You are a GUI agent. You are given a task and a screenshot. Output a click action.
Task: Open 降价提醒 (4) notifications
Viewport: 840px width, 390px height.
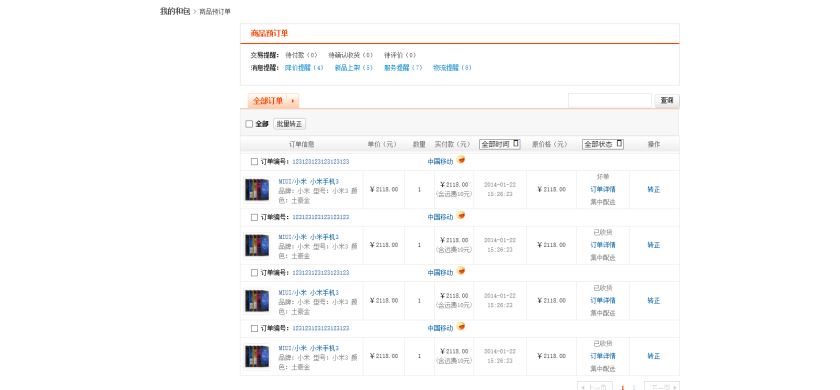304,68
